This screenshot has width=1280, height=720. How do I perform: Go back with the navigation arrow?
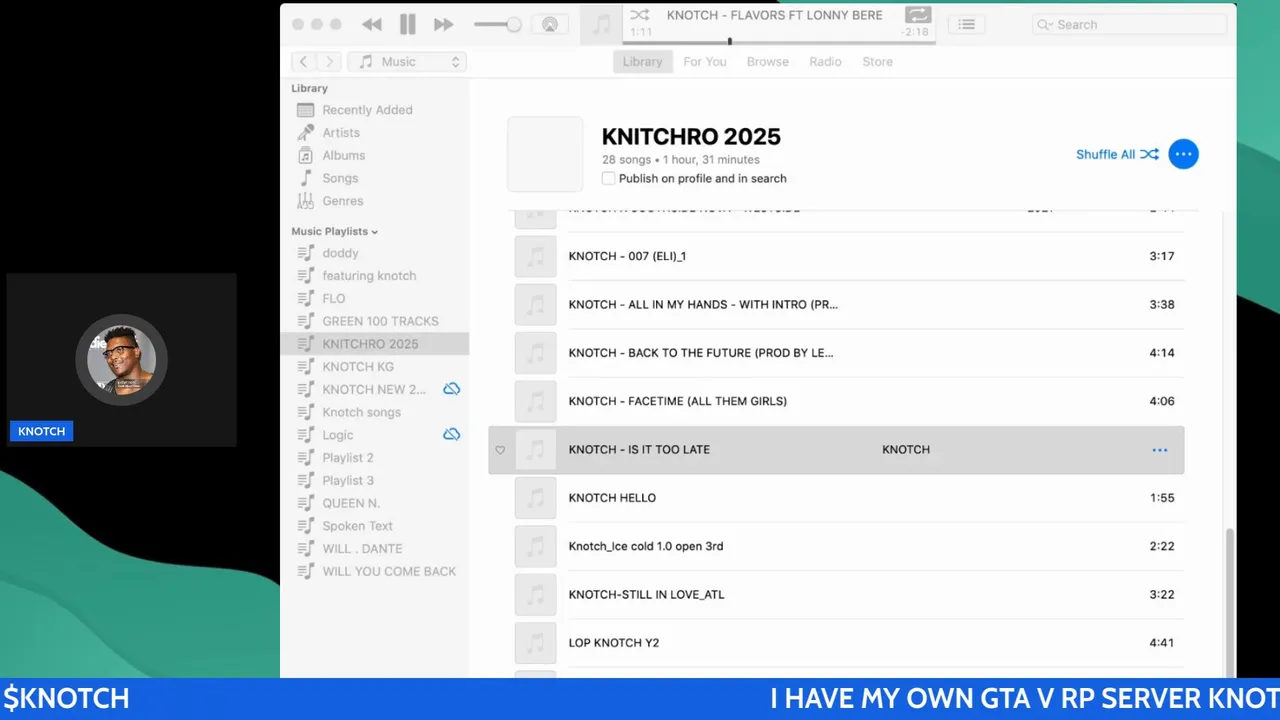tap(303, 62)
